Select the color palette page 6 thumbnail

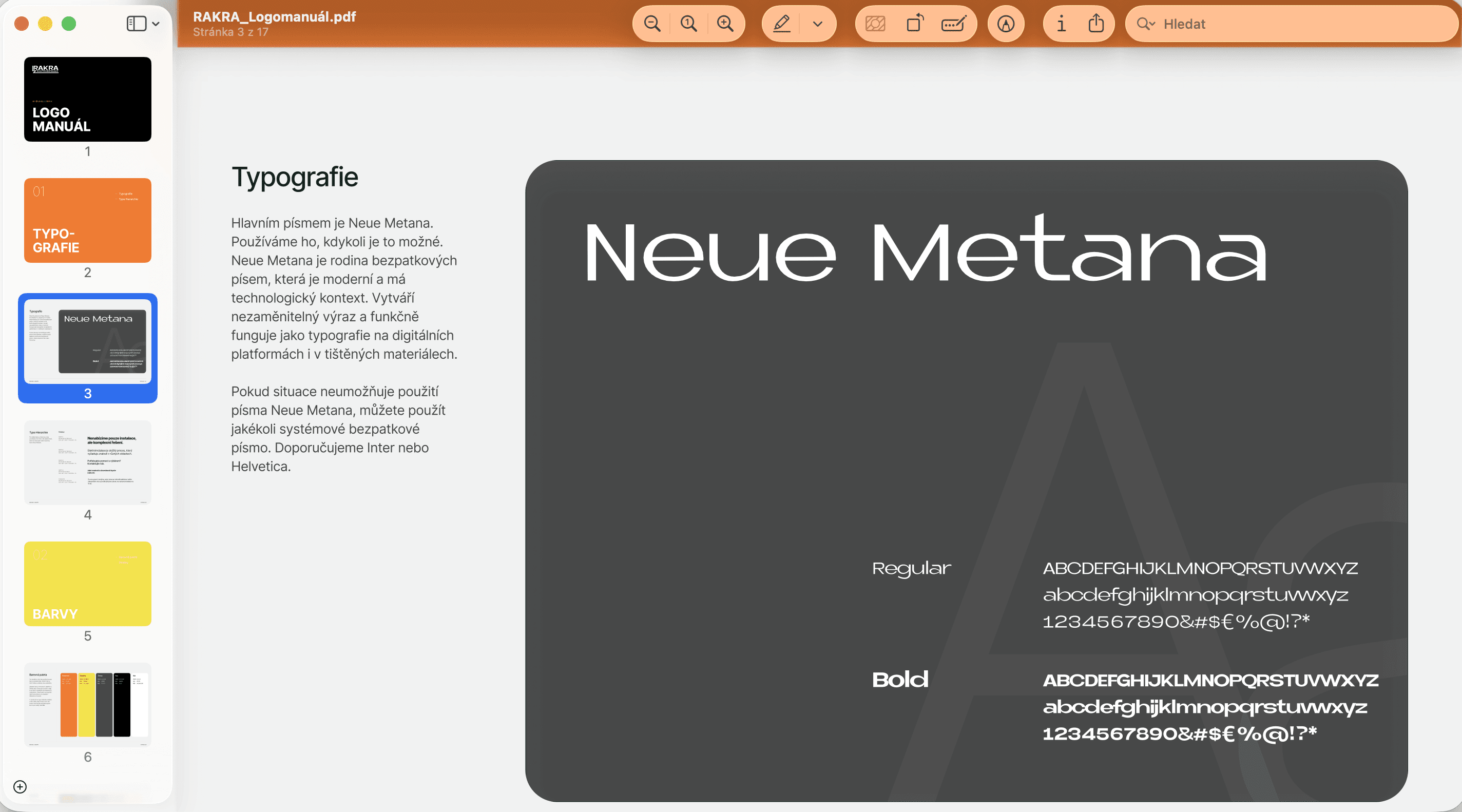87,705
